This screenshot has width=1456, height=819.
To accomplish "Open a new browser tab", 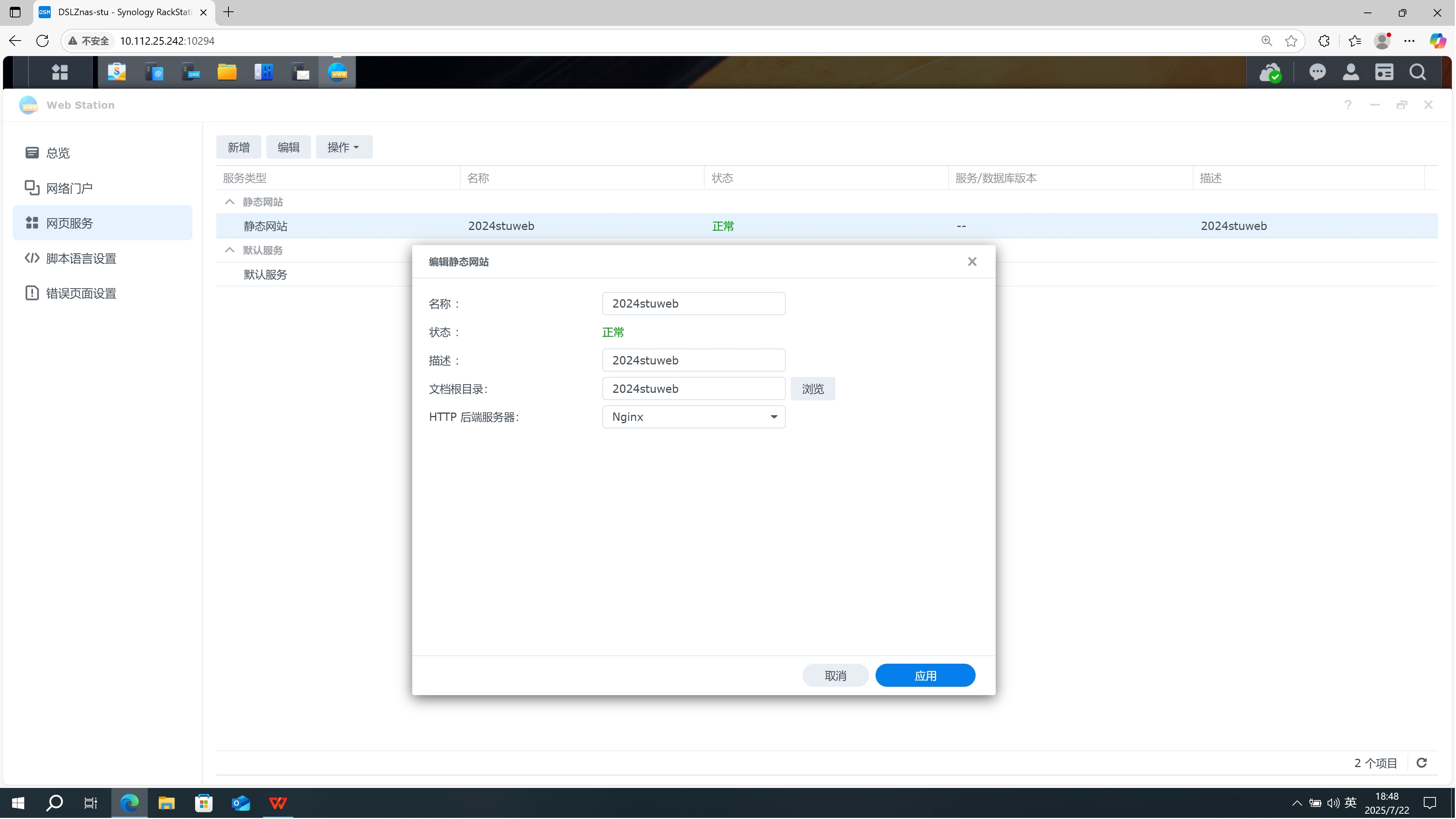I will click(x=228, y=12).
